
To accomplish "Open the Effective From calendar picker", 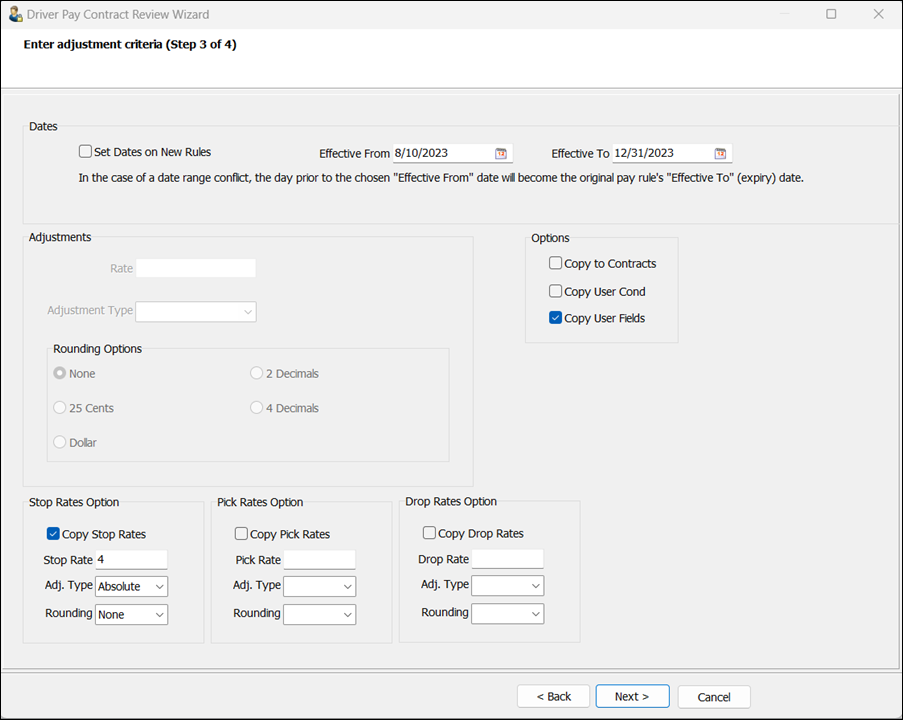I will 501,153.
